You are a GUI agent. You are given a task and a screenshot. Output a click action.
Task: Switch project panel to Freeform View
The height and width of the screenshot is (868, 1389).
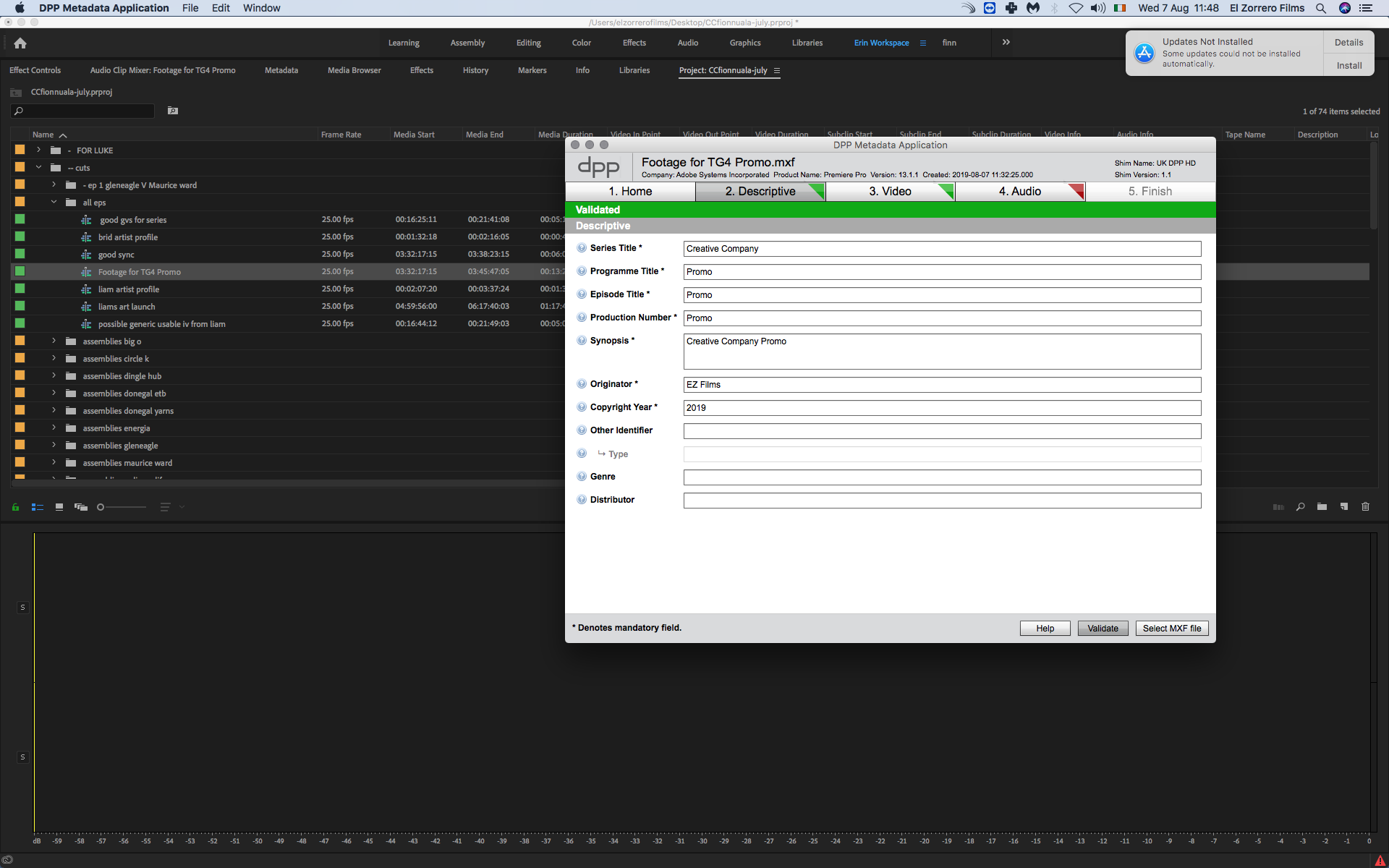coord(81,507)
